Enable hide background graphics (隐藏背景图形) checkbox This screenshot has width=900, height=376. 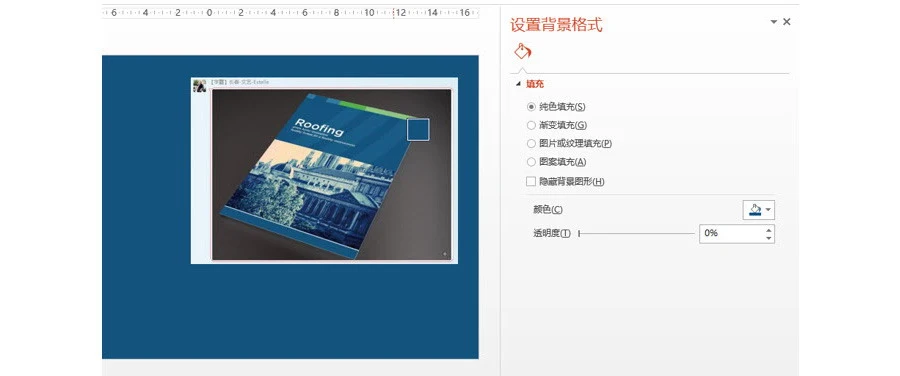[531, 181]
